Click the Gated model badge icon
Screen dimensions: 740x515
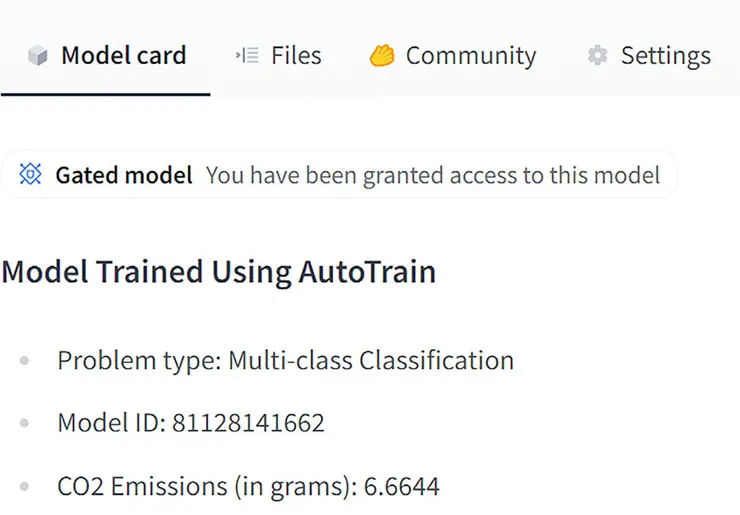click(31, 176)
